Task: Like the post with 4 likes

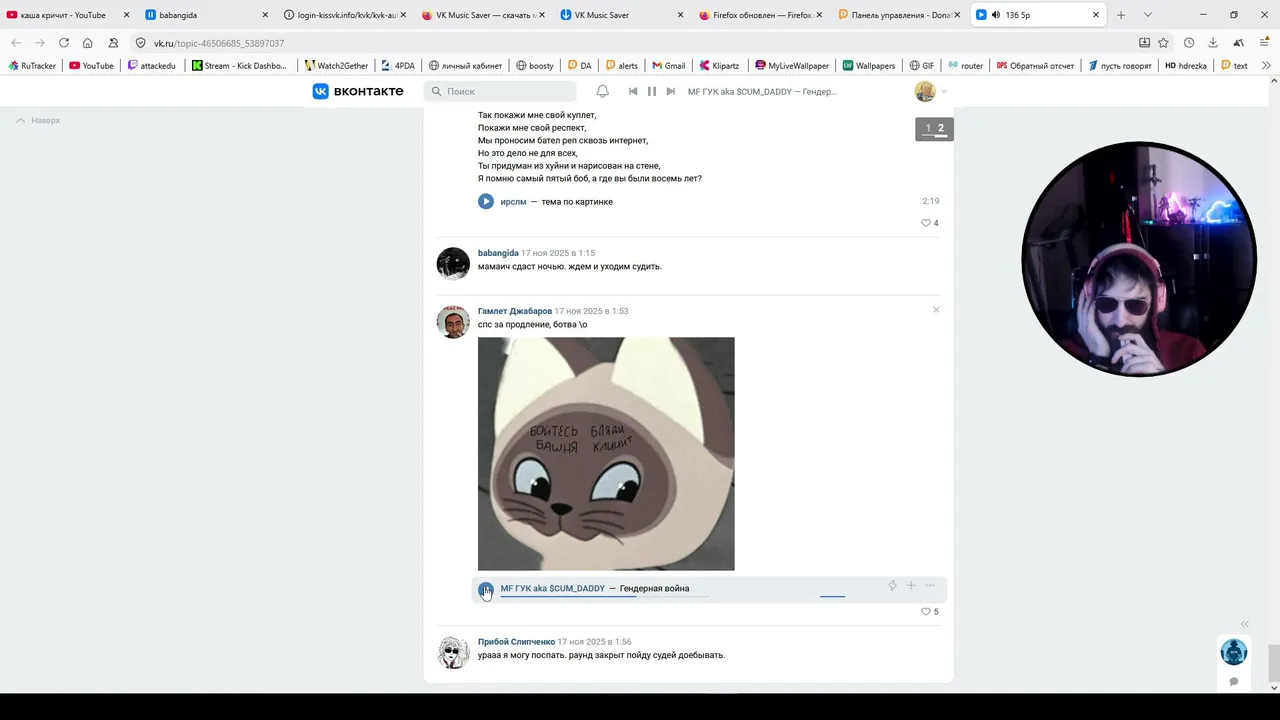Action: tap(930, 223)
